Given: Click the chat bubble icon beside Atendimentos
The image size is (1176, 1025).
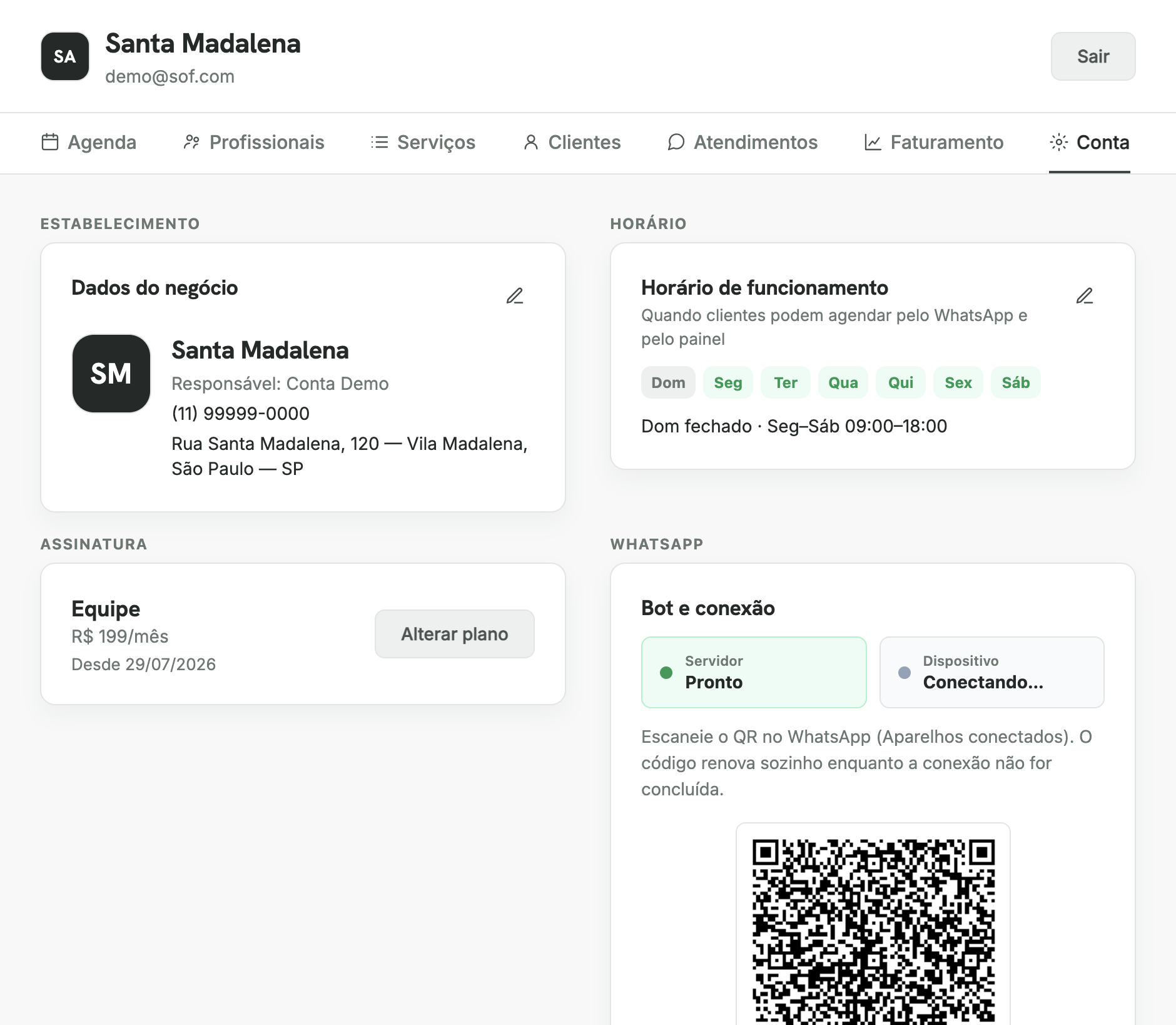Looking at the screenshot, I should [x=676, y=142].
